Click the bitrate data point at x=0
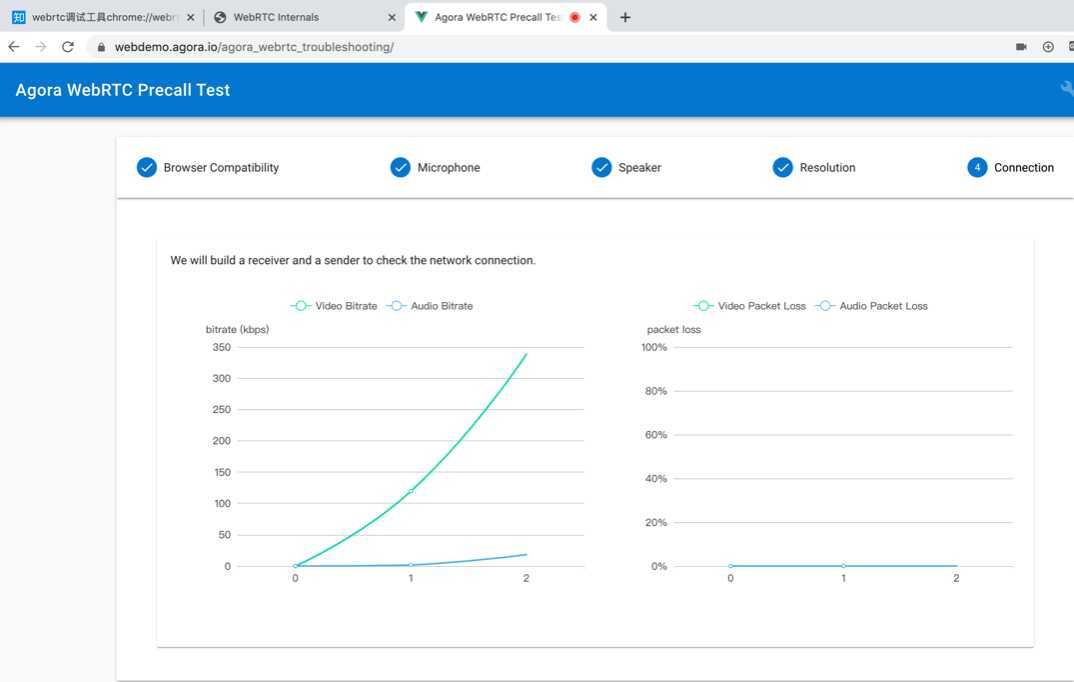The image size is (1074, 682). click(295, 566)
